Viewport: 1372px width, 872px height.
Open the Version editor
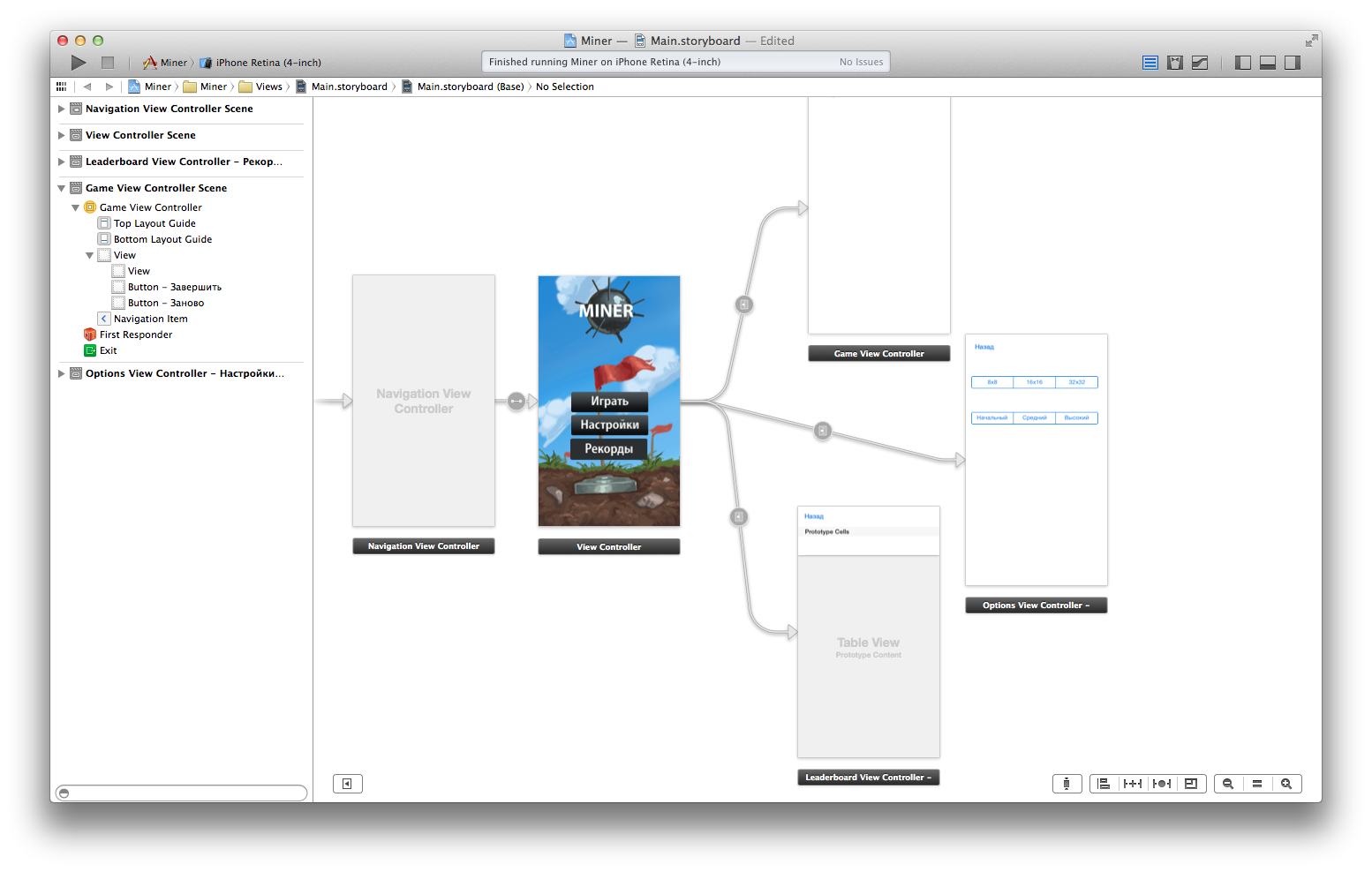click(1200, 63)
